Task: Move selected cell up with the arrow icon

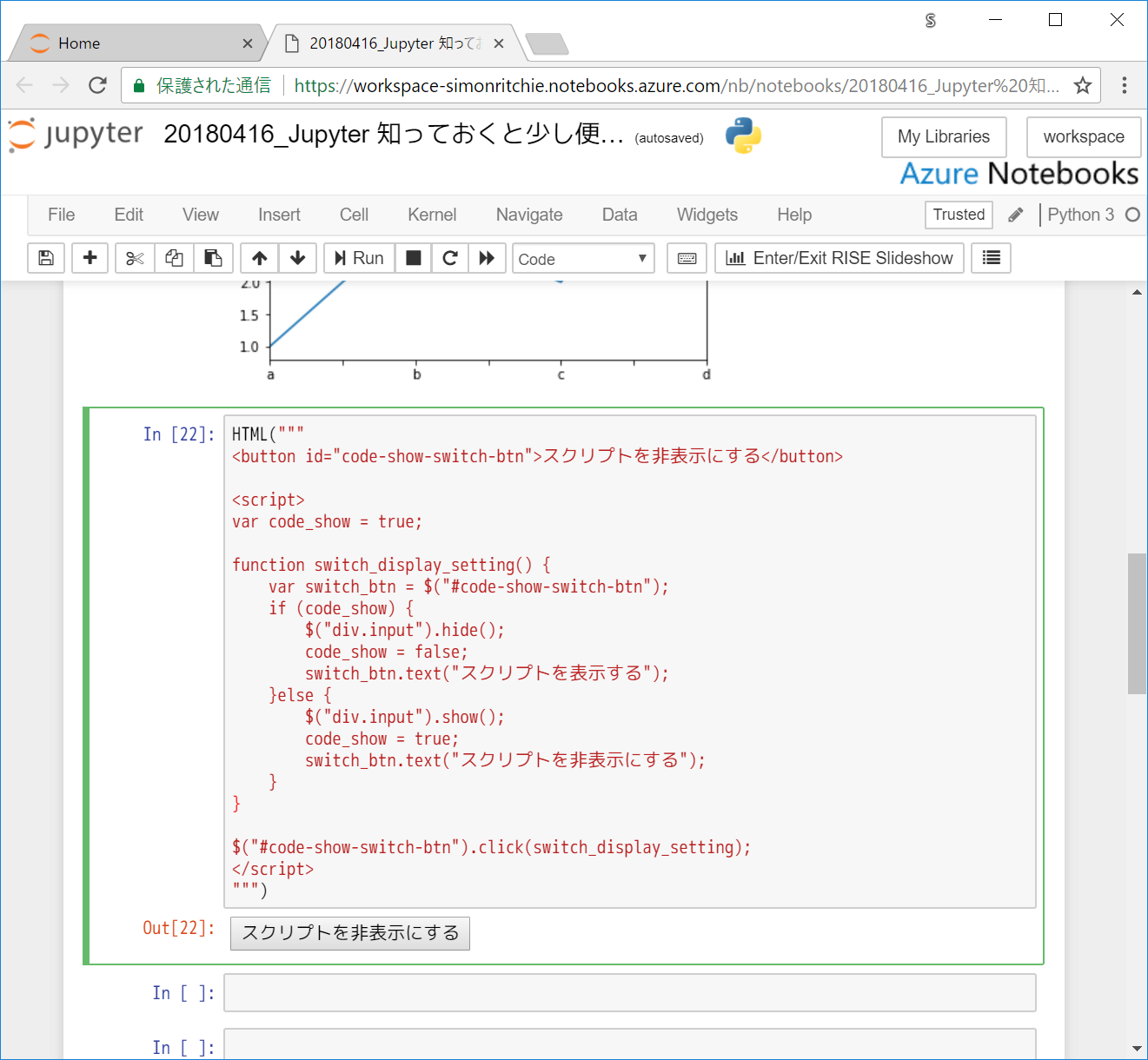Action: click(x=259, y=258)
